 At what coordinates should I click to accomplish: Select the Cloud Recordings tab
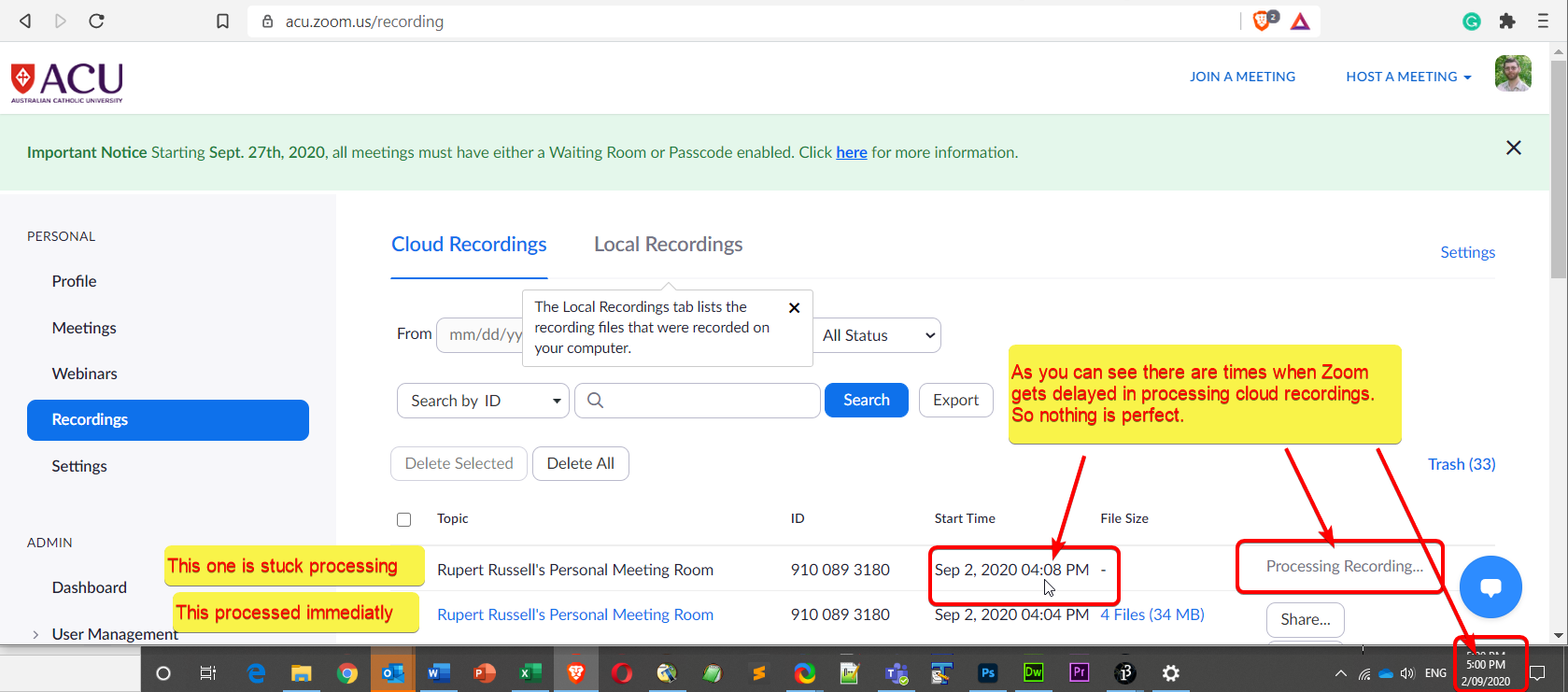(x=469, y=245)
